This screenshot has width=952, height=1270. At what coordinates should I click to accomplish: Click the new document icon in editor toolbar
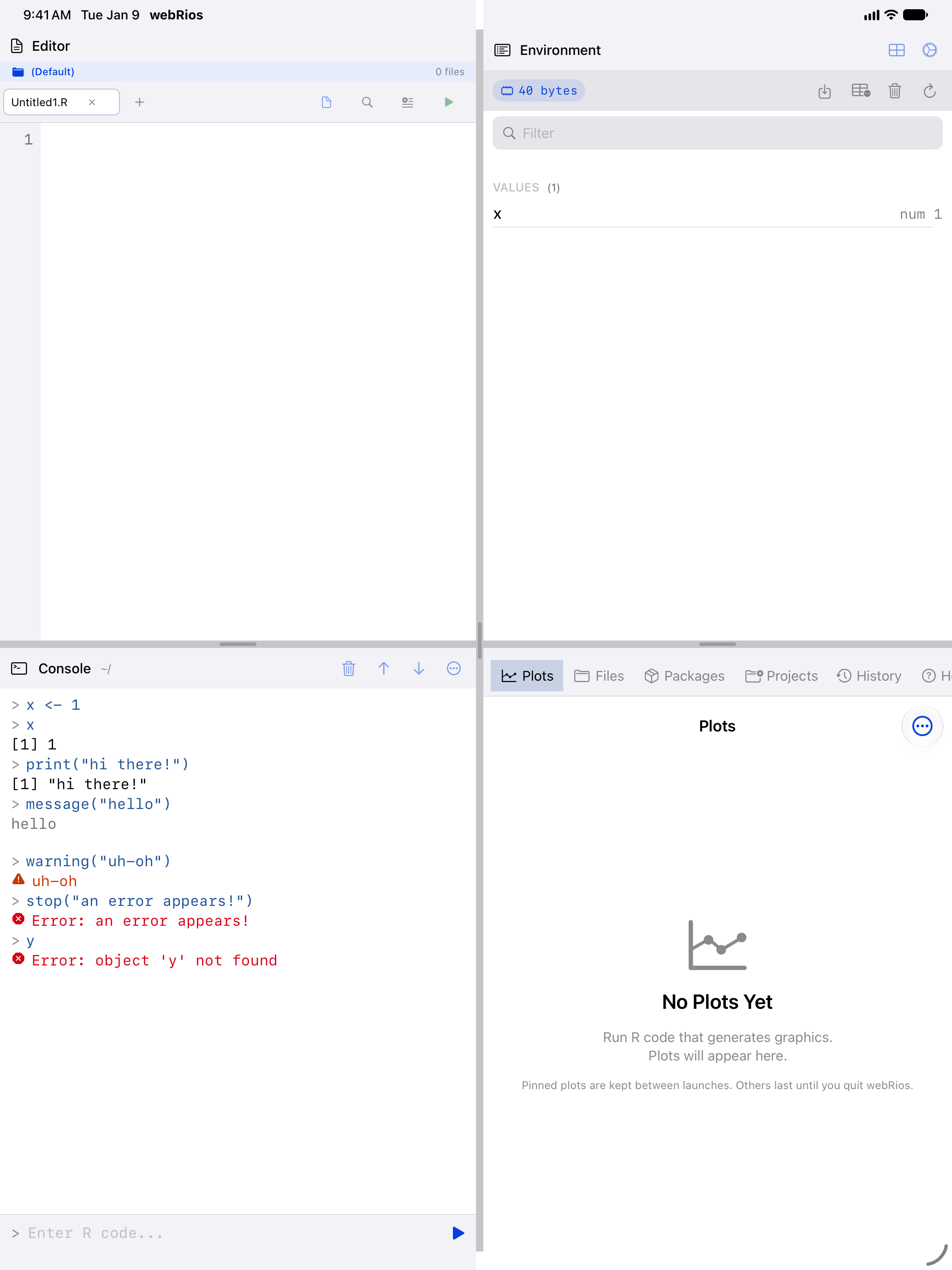click(327, 102)
